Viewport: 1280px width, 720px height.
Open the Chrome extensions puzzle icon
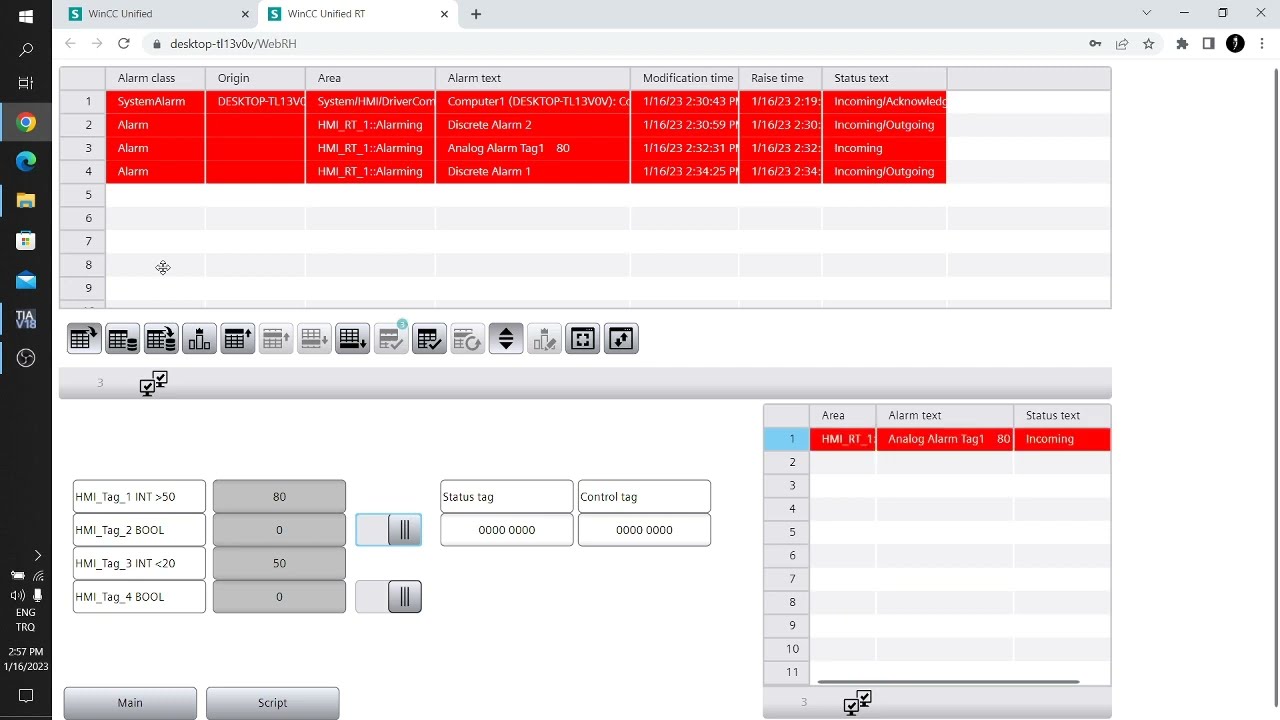(x=1182, y=44)
